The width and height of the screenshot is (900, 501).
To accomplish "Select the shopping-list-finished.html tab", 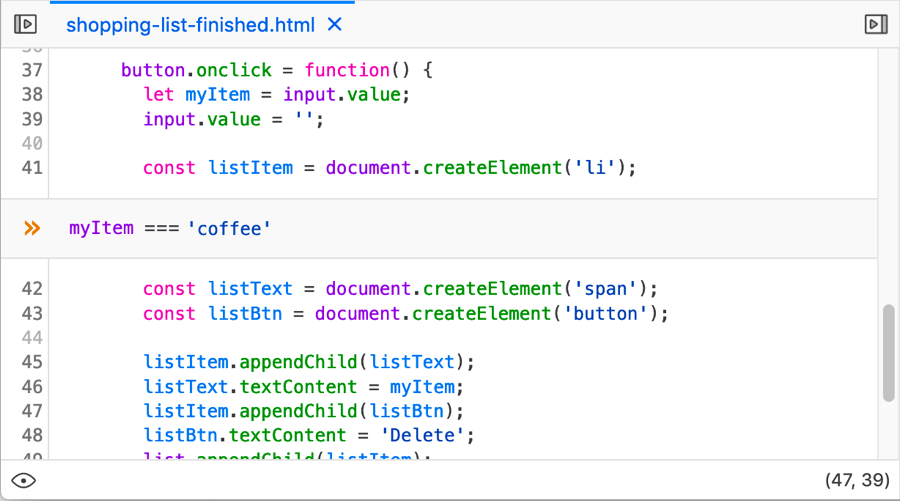I will [190, 24].
